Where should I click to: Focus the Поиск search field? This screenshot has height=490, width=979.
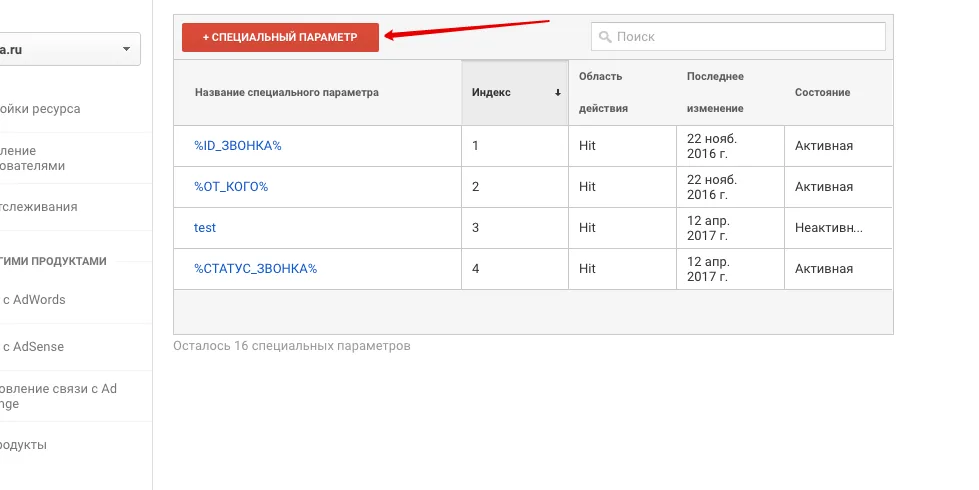(738, 37)
